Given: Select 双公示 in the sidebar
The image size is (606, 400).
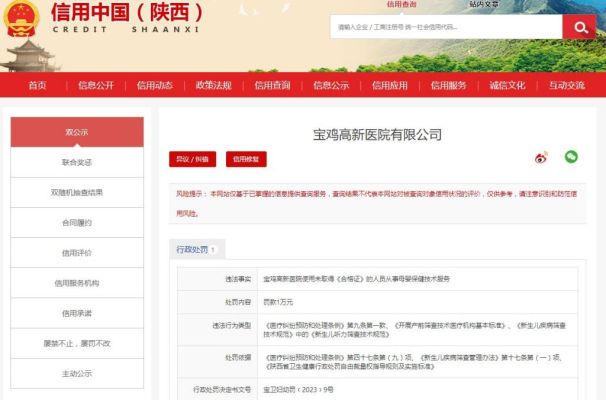Looking at the screenshot, I should pos(77,132).
